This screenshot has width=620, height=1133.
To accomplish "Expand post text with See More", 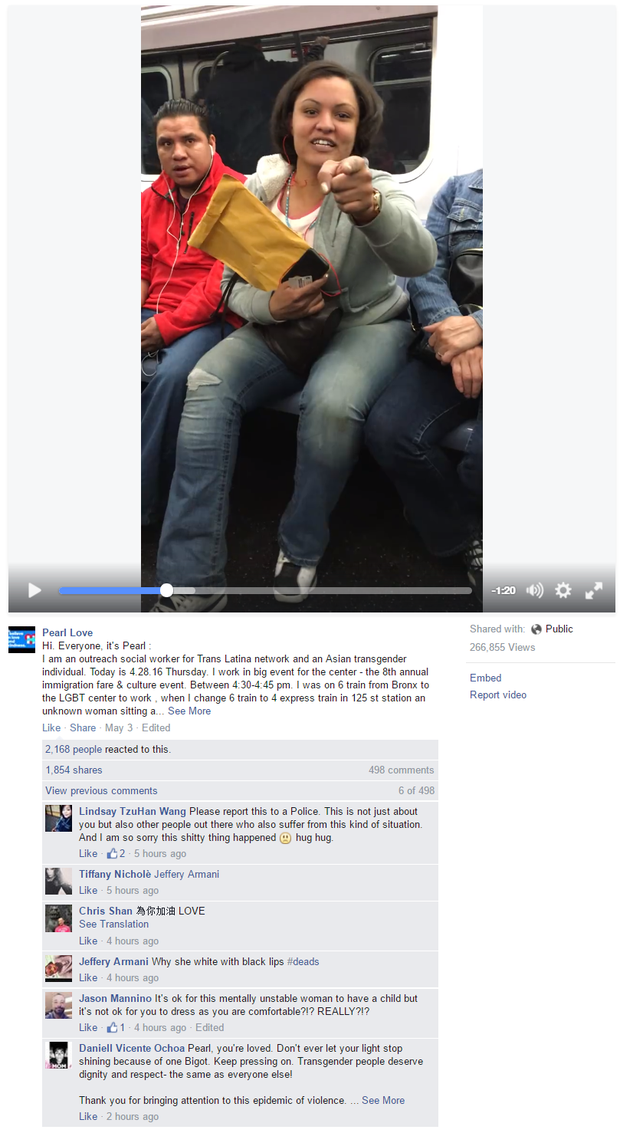I will (189, 711).
